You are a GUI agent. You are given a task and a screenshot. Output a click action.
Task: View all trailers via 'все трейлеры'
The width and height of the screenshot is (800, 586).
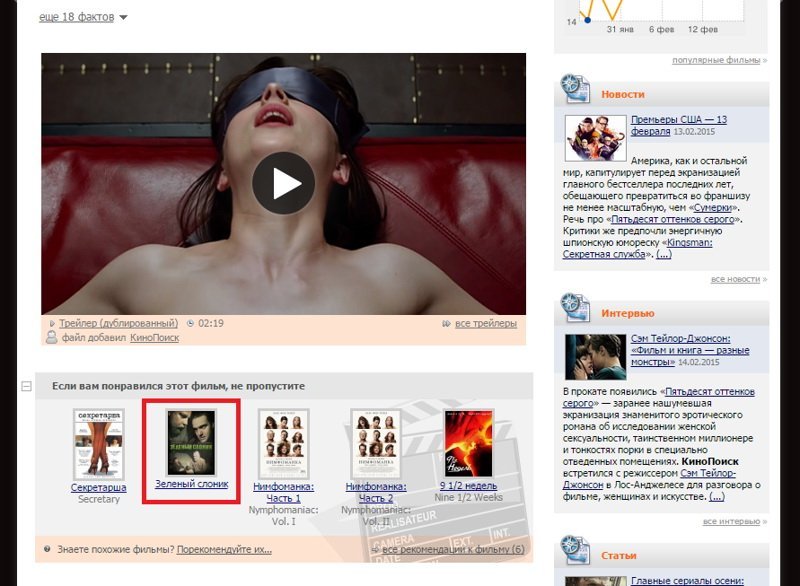tap(485, 324)
